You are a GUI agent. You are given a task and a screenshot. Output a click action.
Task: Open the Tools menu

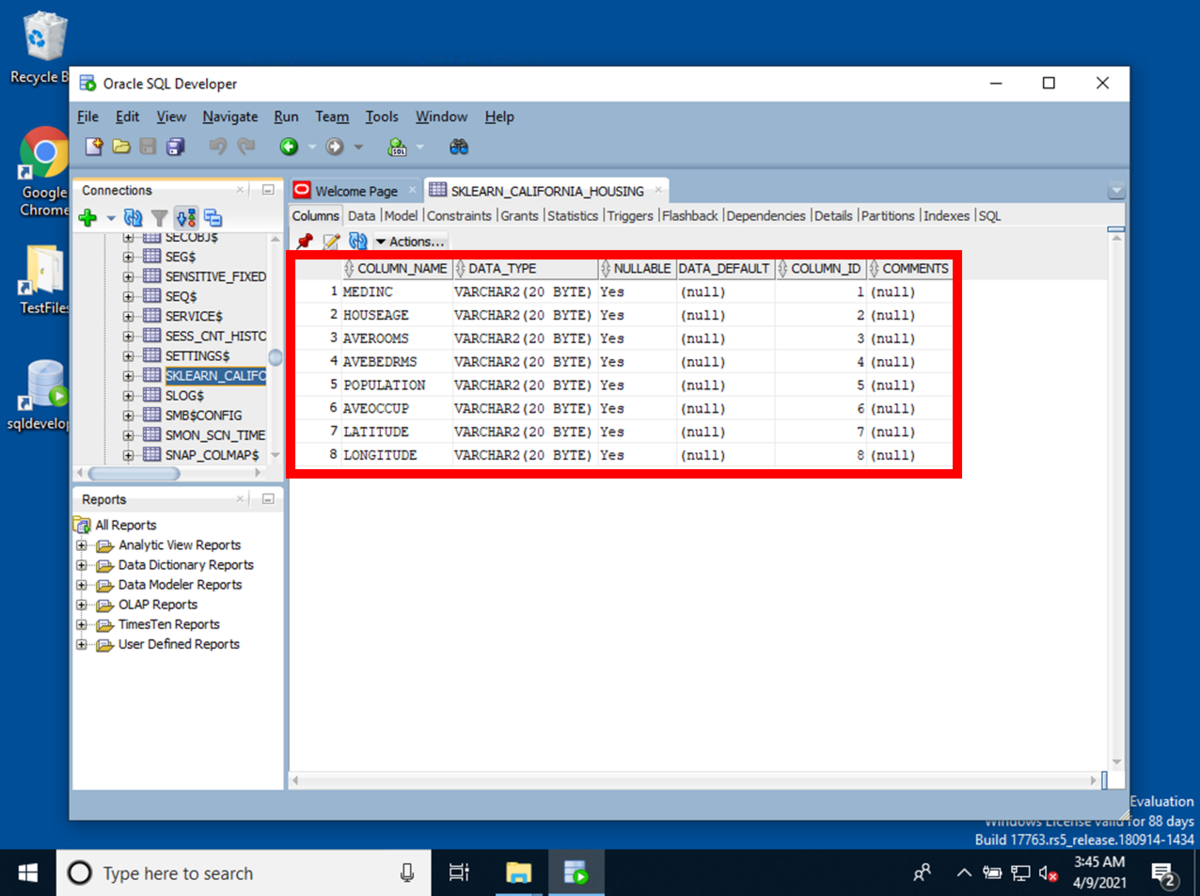382,117
